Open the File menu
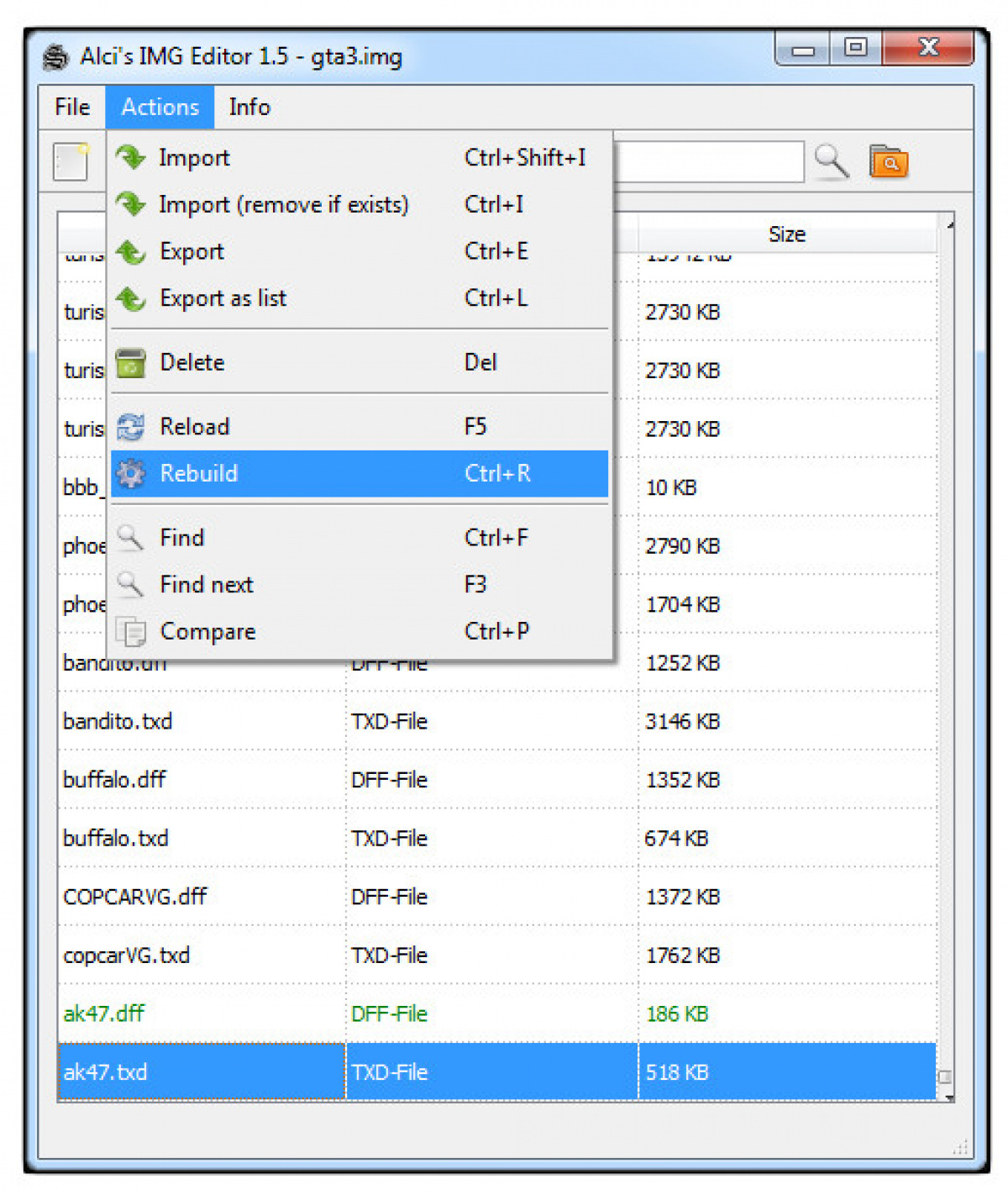The image size is (1008, 1195). 72,107
